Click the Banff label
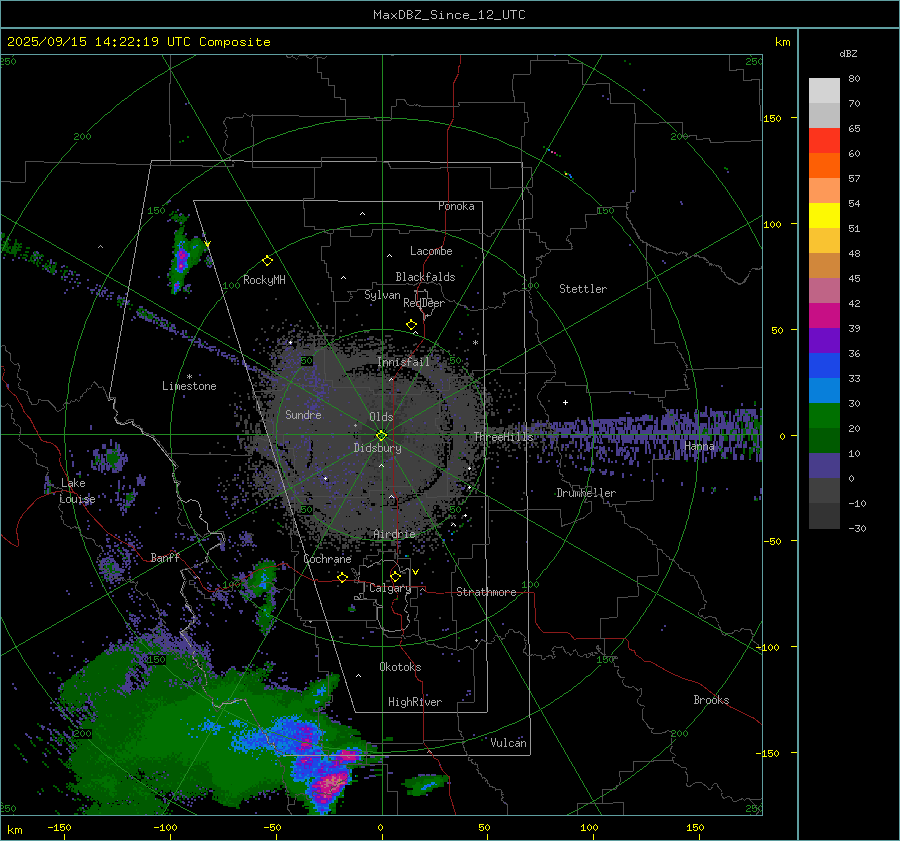Viewport: 900px width, 841px height. click(165, 557)
